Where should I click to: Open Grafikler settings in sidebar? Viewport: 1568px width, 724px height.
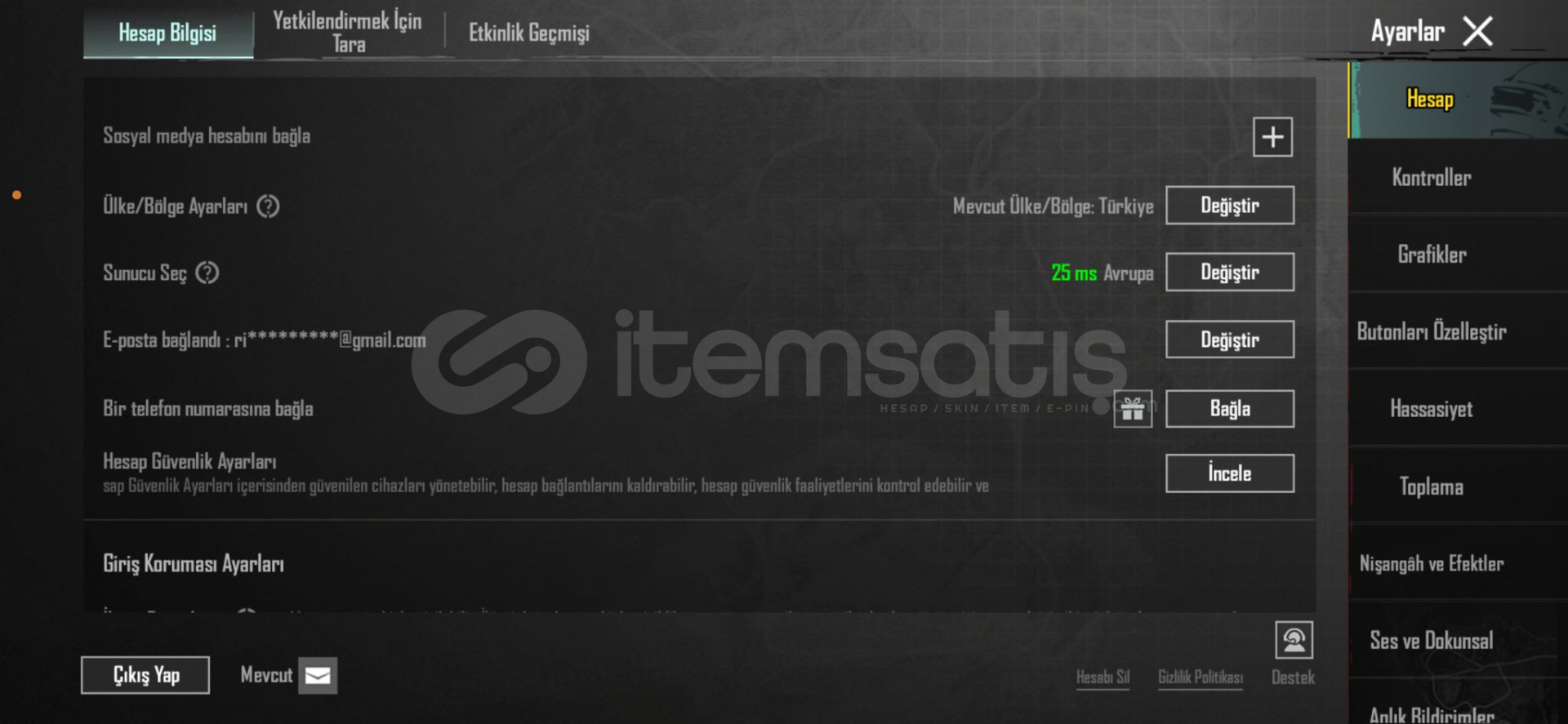pos(1432,255)
